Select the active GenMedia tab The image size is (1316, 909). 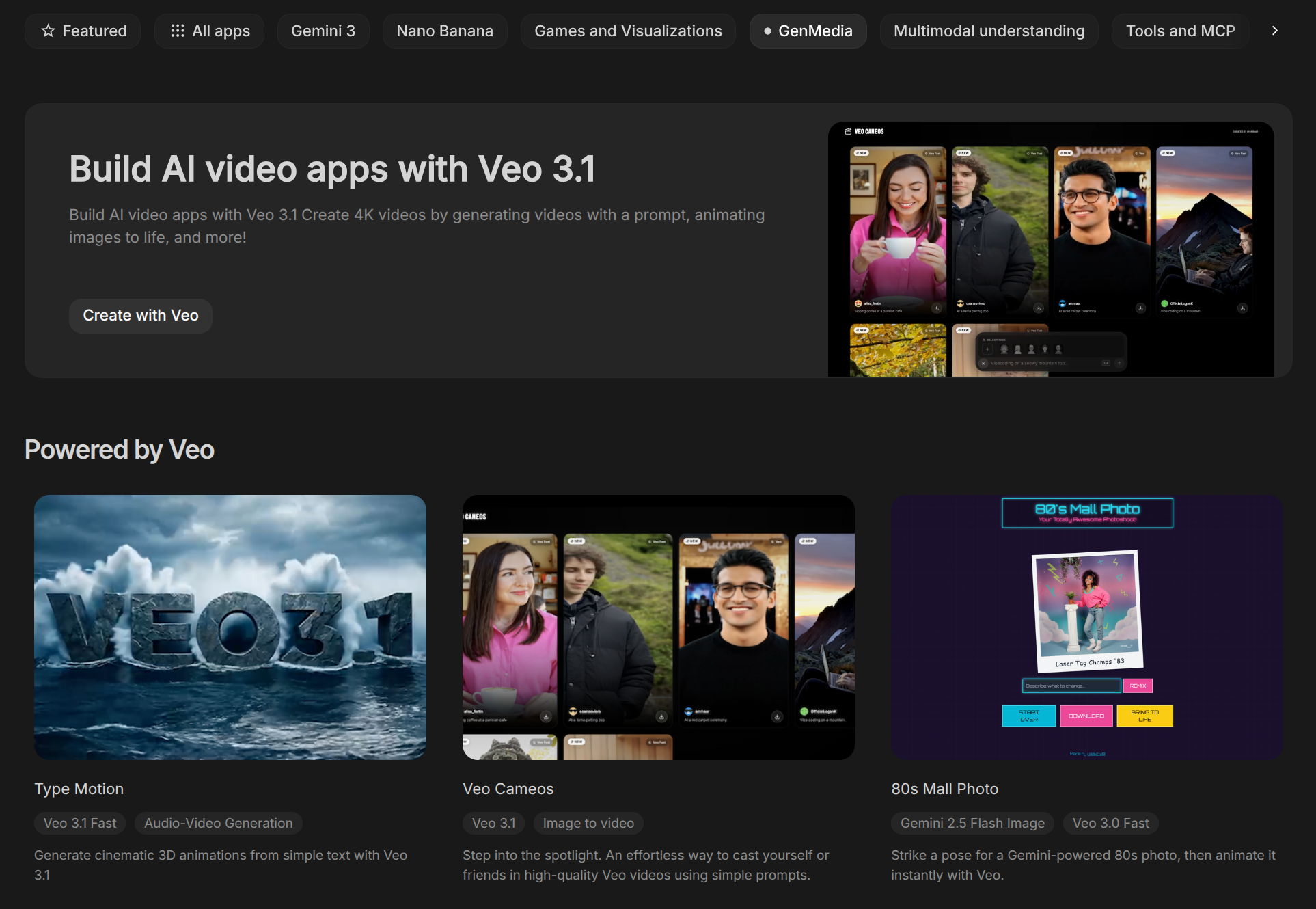click(x=808, y=31)
